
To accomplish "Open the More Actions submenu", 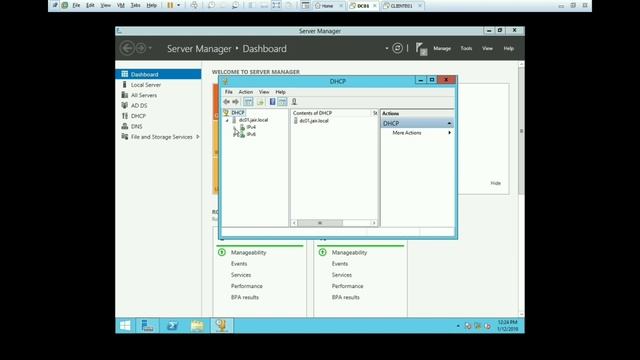I will click(417, 133).
